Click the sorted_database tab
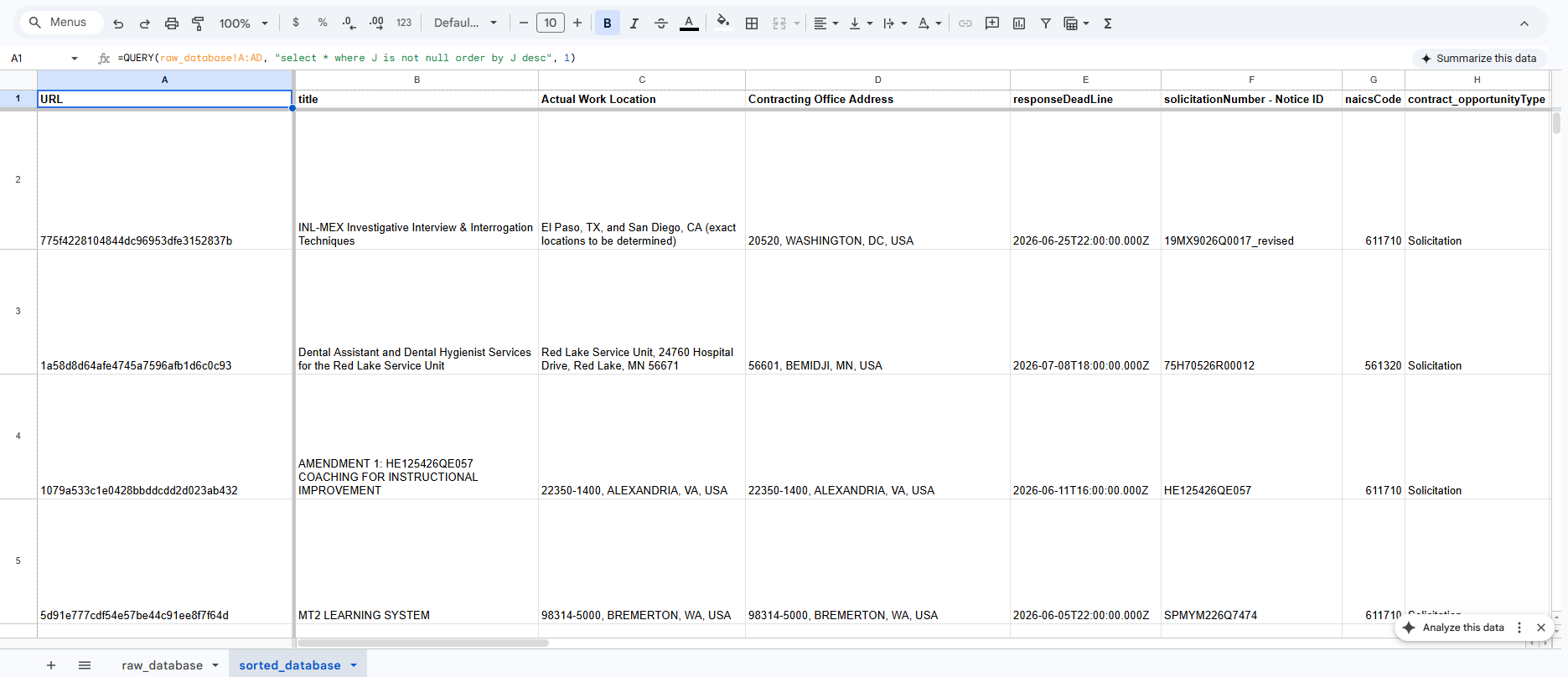This screenshot has width=1568, height=677. [289, 665]
